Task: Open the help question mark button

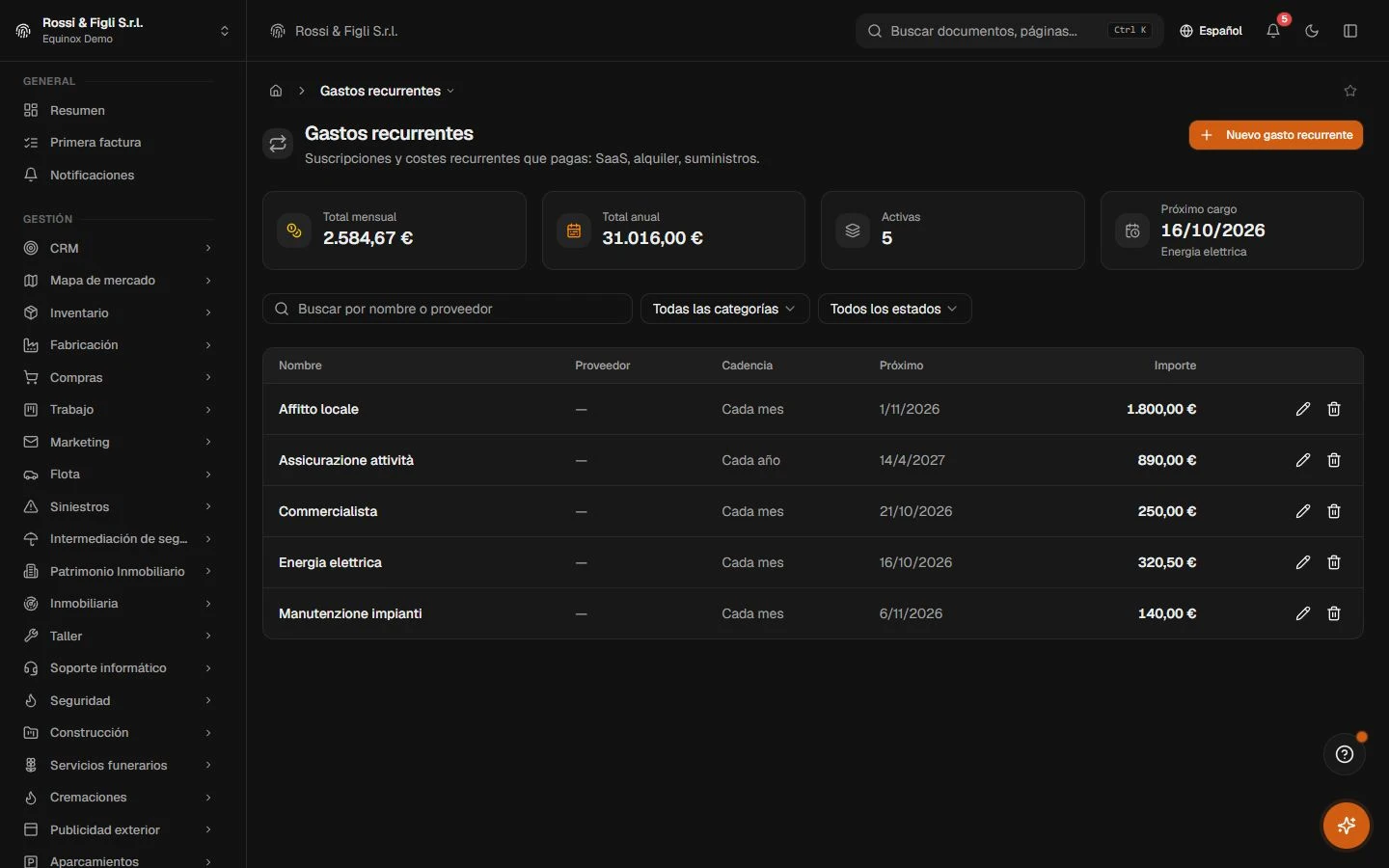Action: tap(1345, 754)
